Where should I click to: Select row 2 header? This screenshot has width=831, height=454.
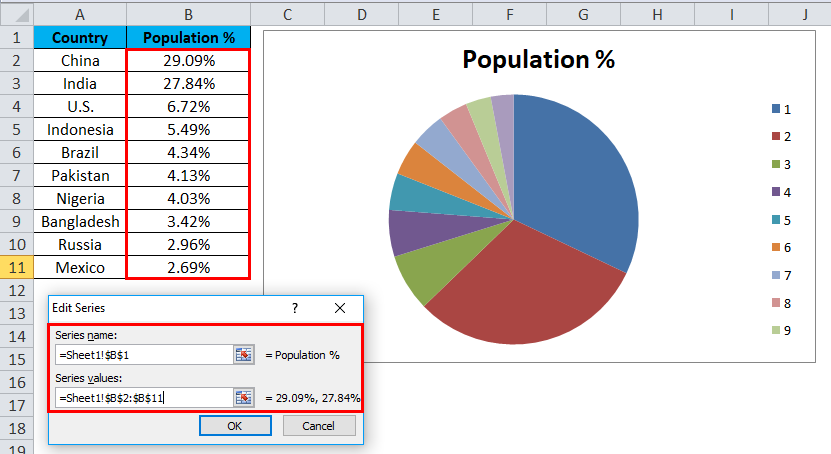point(17,61)
